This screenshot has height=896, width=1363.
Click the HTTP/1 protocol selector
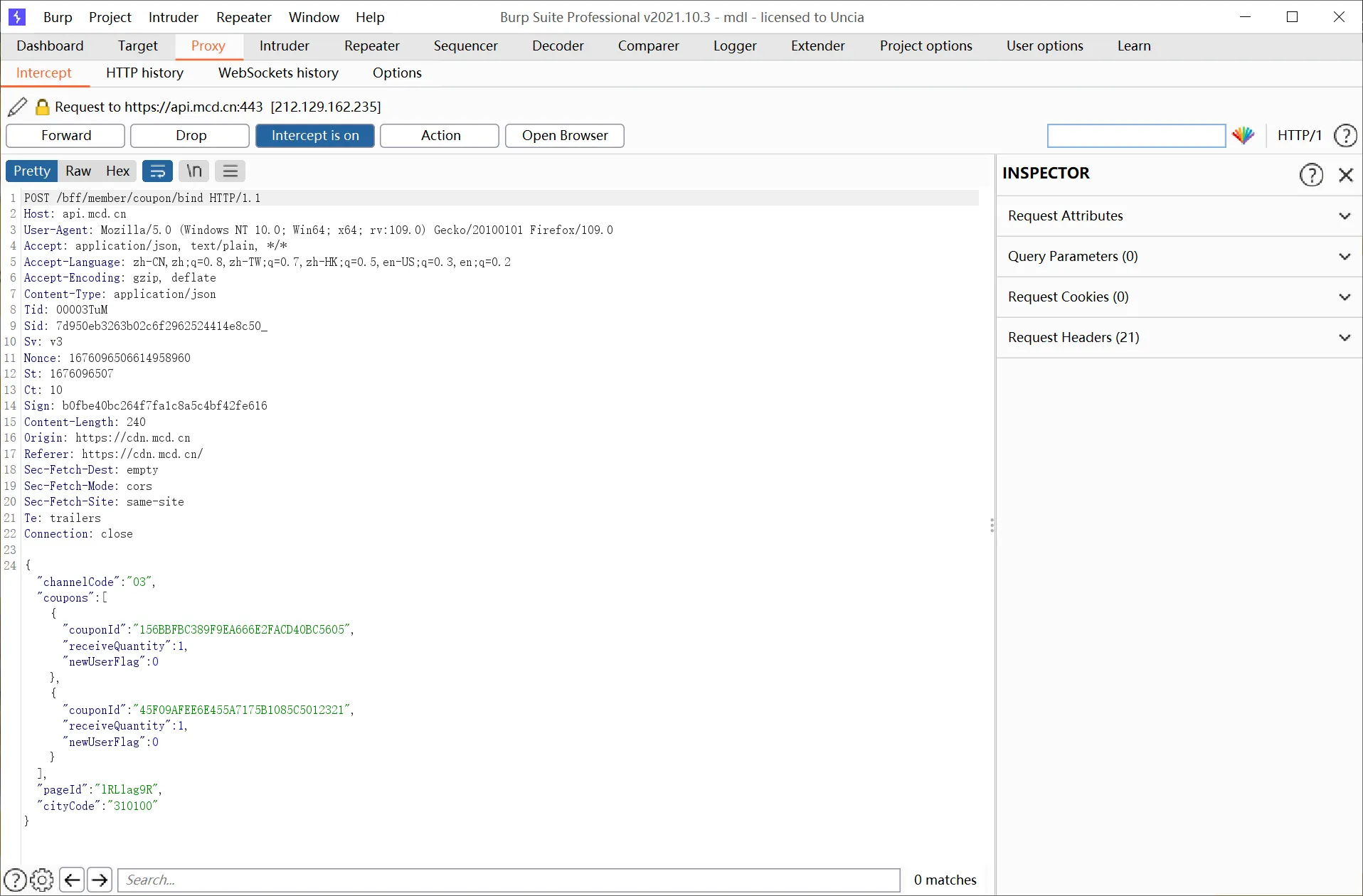pyautogui.click(x=1299, y=136)
